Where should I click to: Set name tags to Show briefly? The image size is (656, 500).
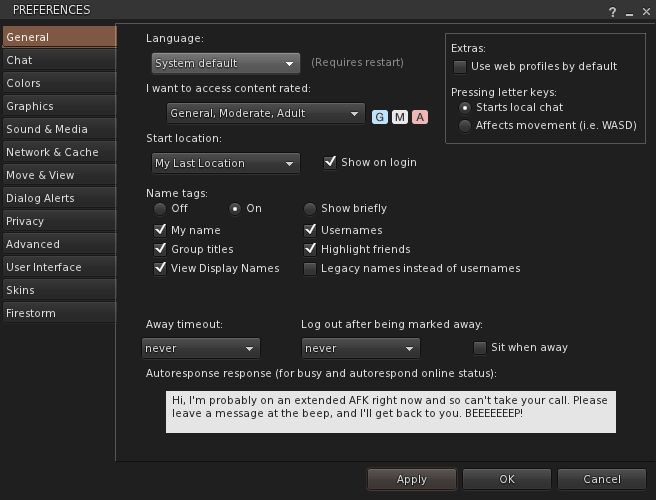310,209
